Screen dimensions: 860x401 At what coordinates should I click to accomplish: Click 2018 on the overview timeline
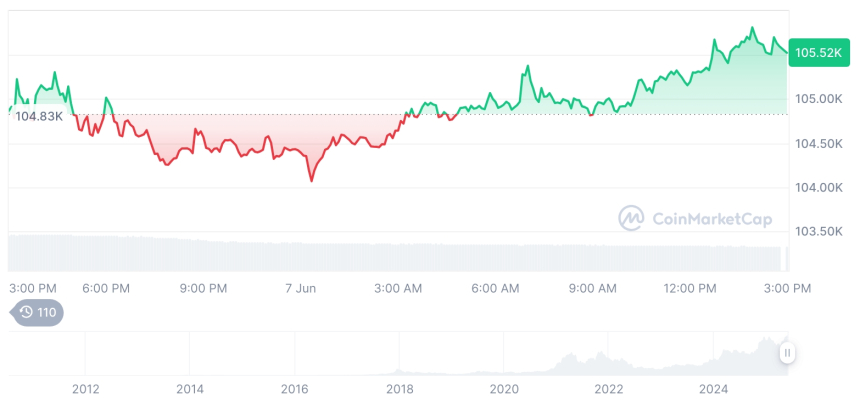(399, 388)
